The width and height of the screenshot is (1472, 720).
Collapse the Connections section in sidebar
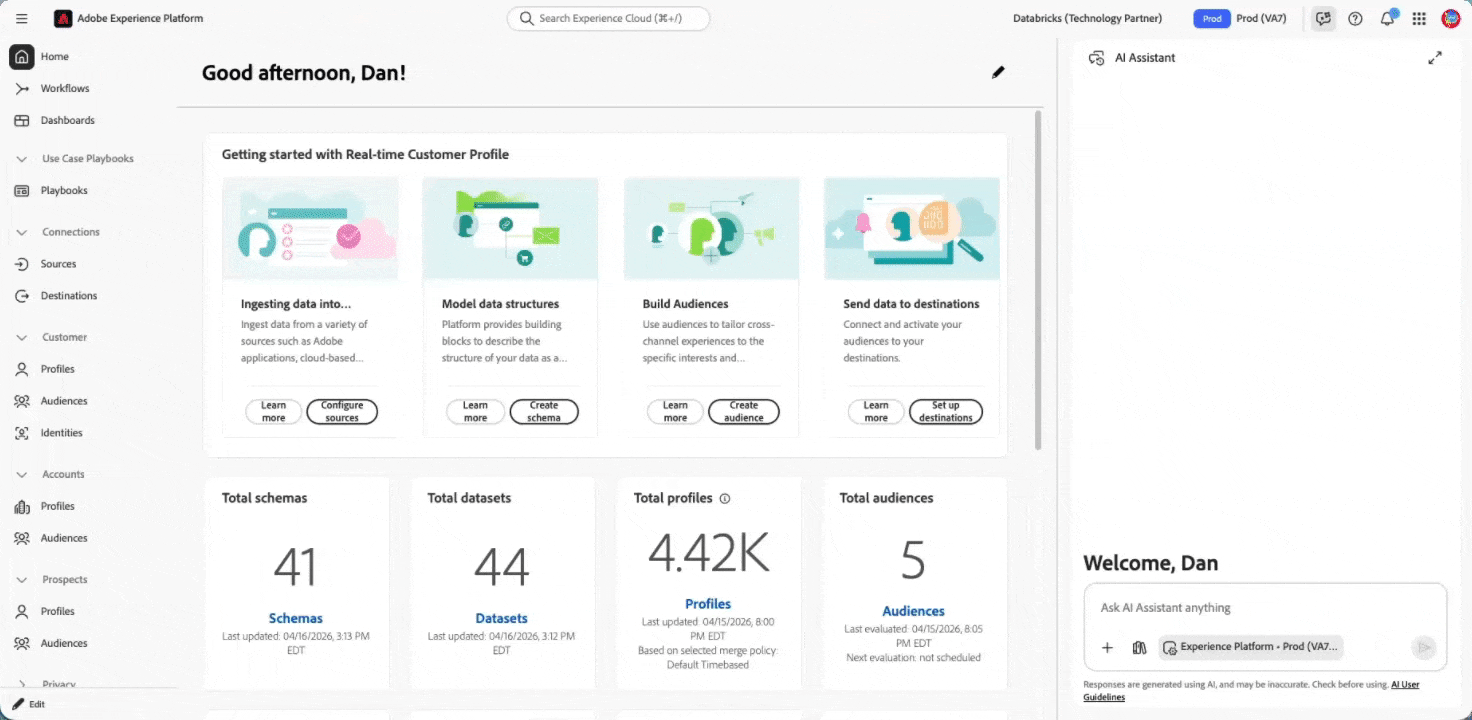pos(22,232)
